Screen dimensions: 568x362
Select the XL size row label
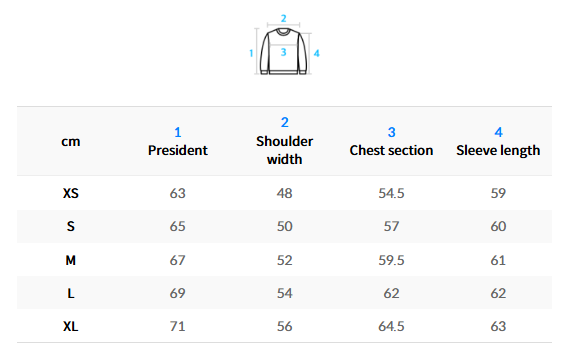71,326
